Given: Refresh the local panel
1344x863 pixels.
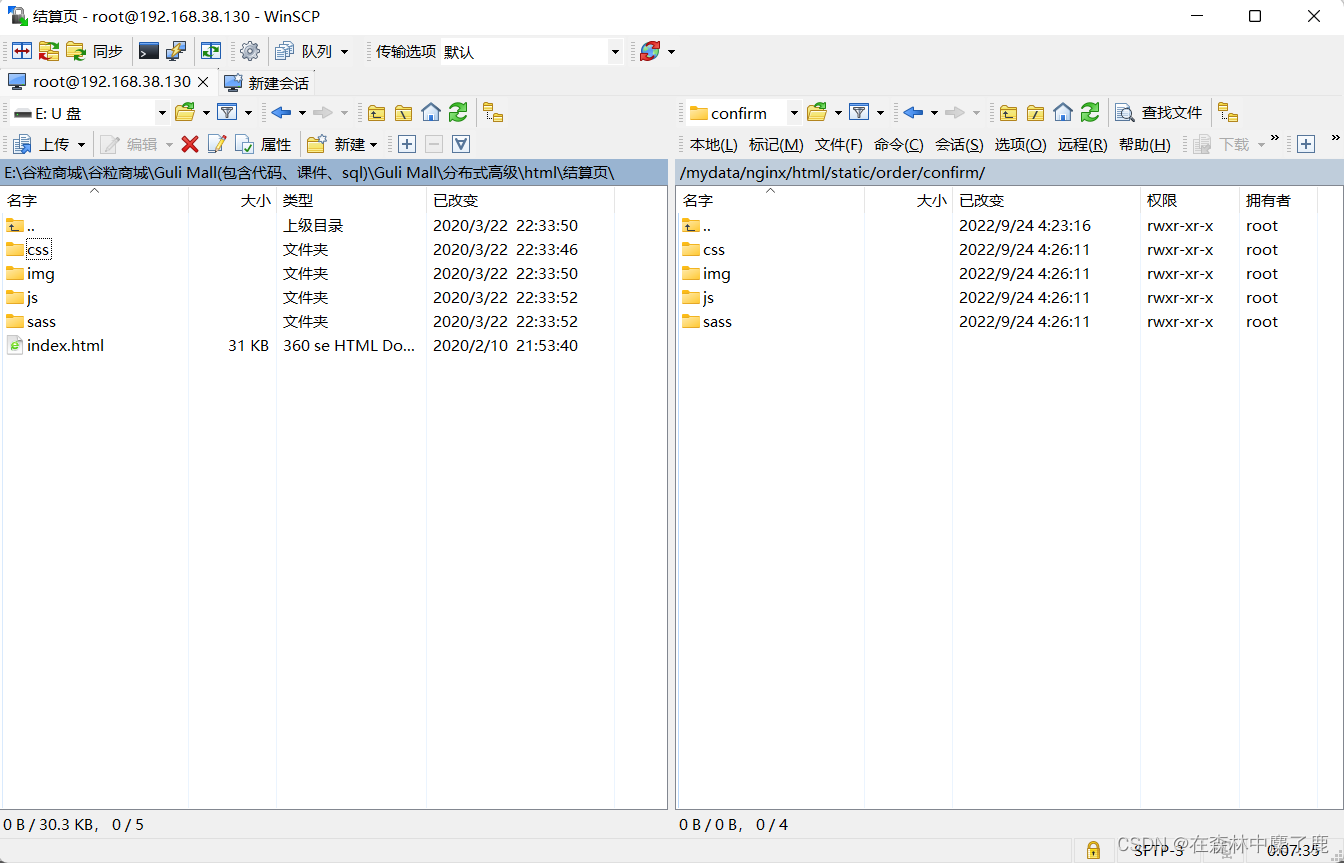Looking at the screenshot, I should pos(458,112).
